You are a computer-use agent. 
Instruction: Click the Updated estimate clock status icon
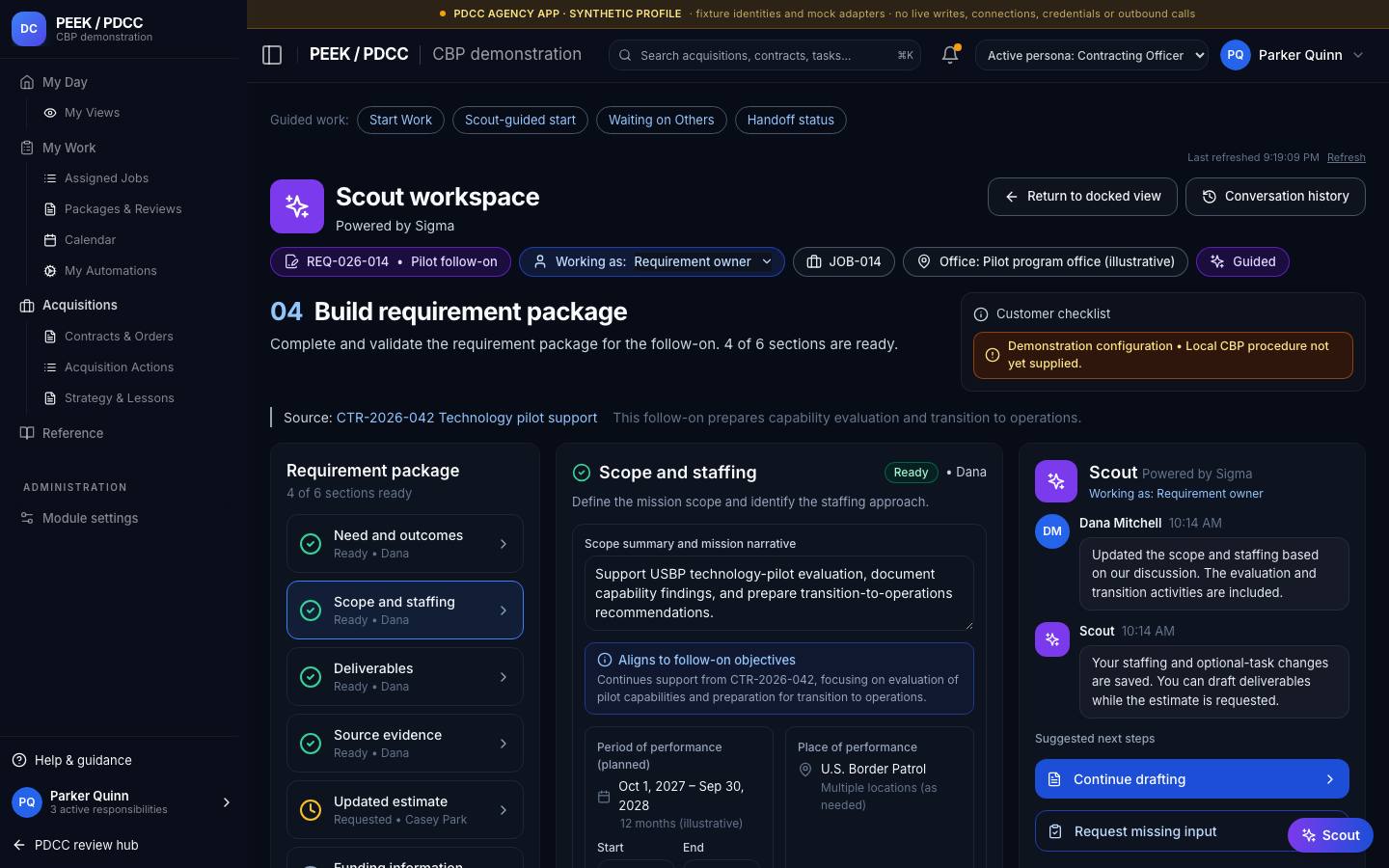click(x=311, y=810)
